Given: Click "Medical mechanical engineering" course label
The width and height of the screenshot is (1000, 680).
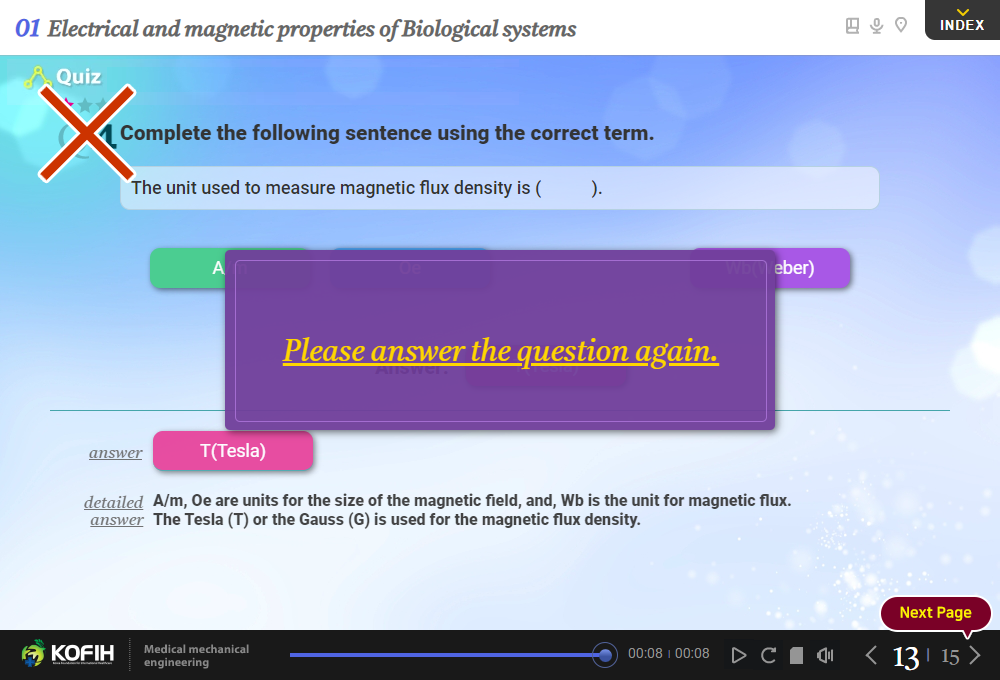Looking at the screenshot, I should [196, 655].
